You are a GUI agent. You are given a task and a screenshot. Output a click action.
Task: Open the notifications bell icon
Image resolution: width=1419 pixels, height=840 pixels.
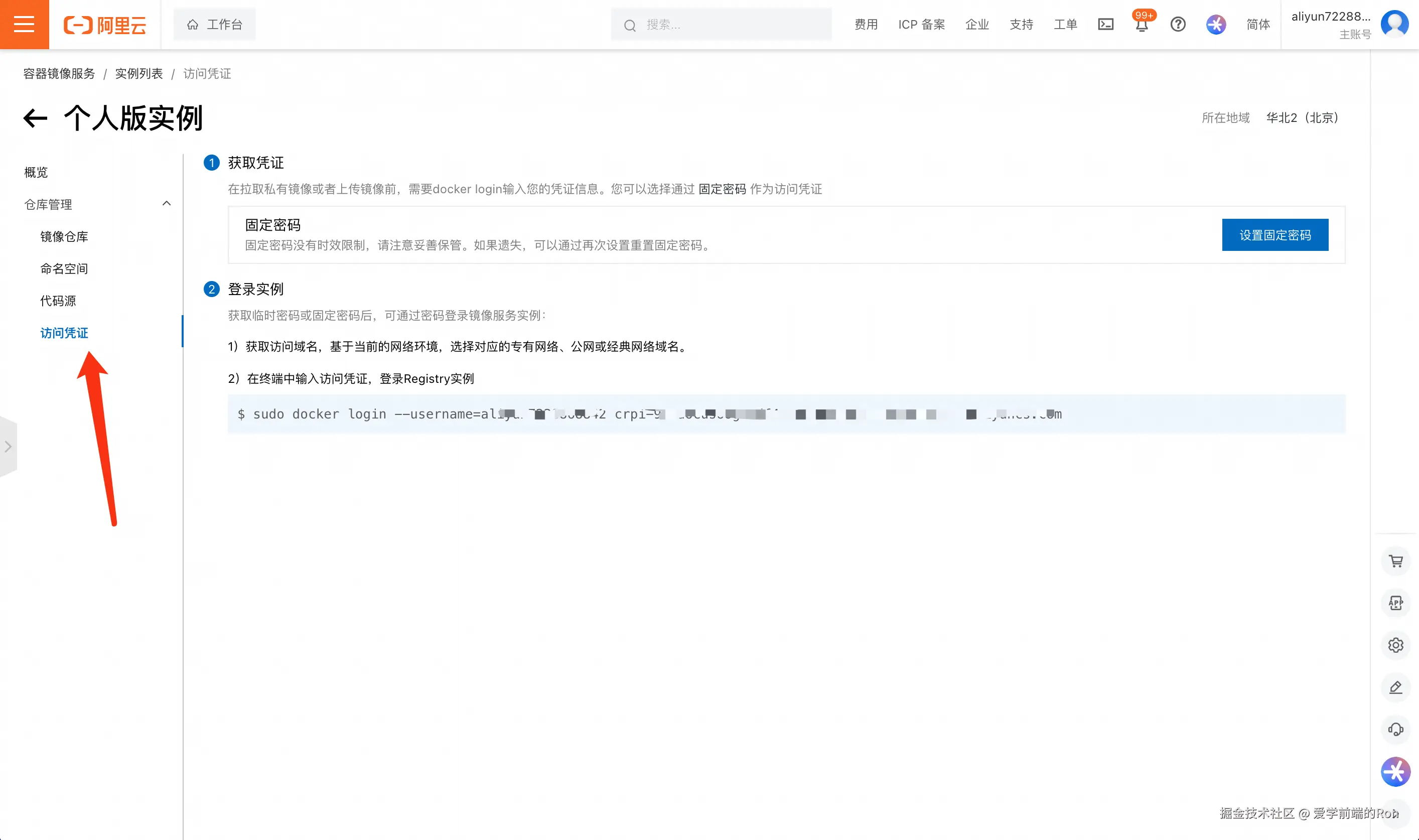[x=1142, y=25]
